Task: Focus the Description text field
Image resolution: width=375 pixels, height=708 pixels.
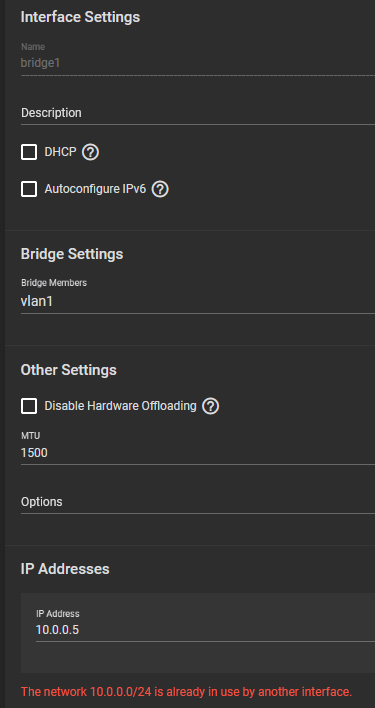Action: [x=198, y=113]
